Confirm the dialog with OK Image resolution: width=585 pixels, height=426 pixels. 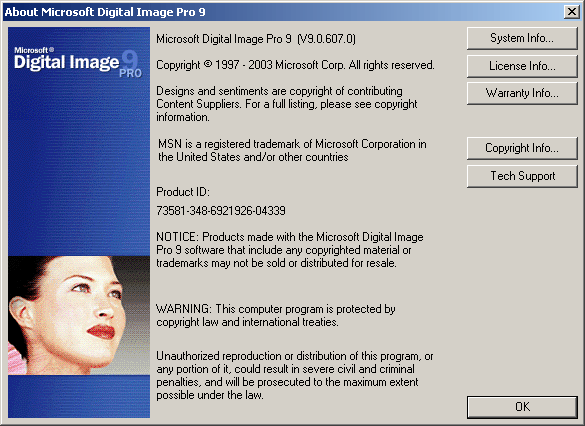coord(522,407)
